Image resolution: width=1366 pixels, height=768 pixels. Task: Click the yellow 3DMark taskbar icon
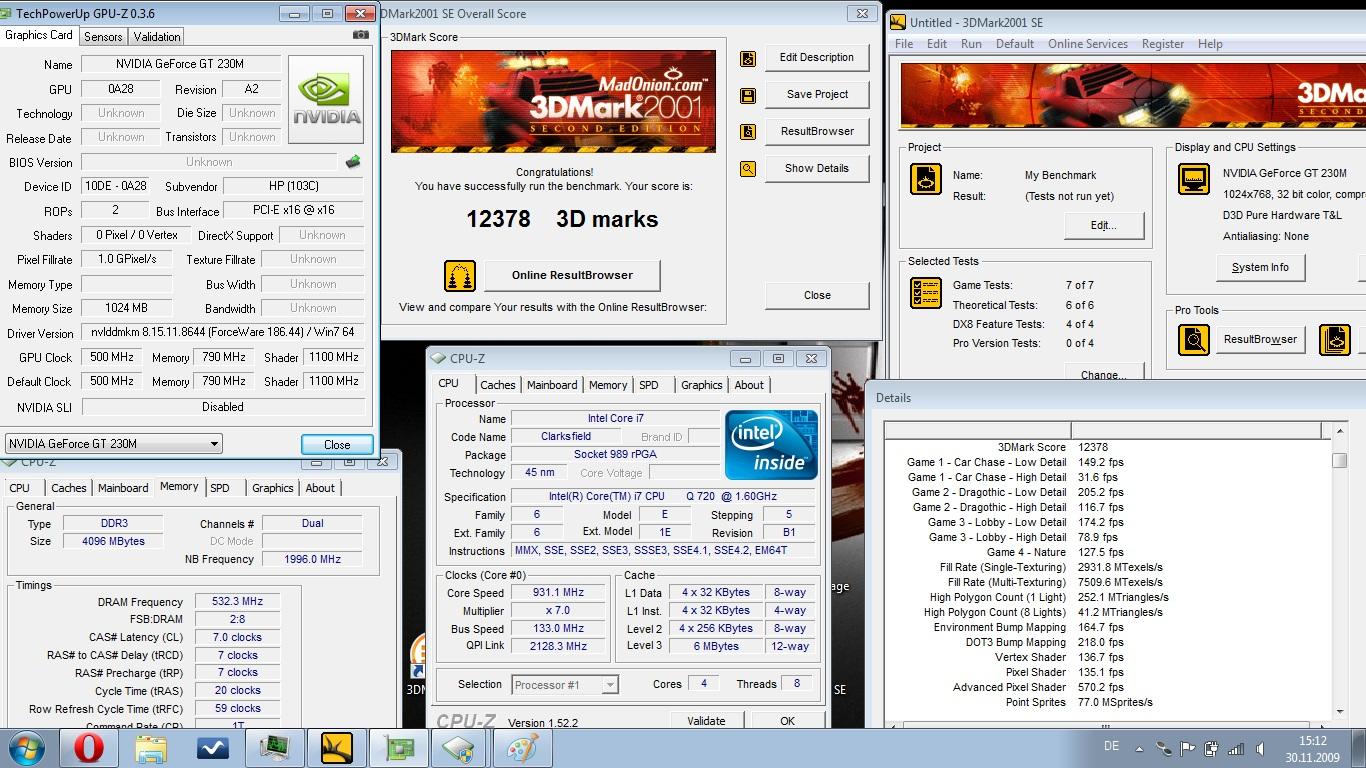click(337, 748)
